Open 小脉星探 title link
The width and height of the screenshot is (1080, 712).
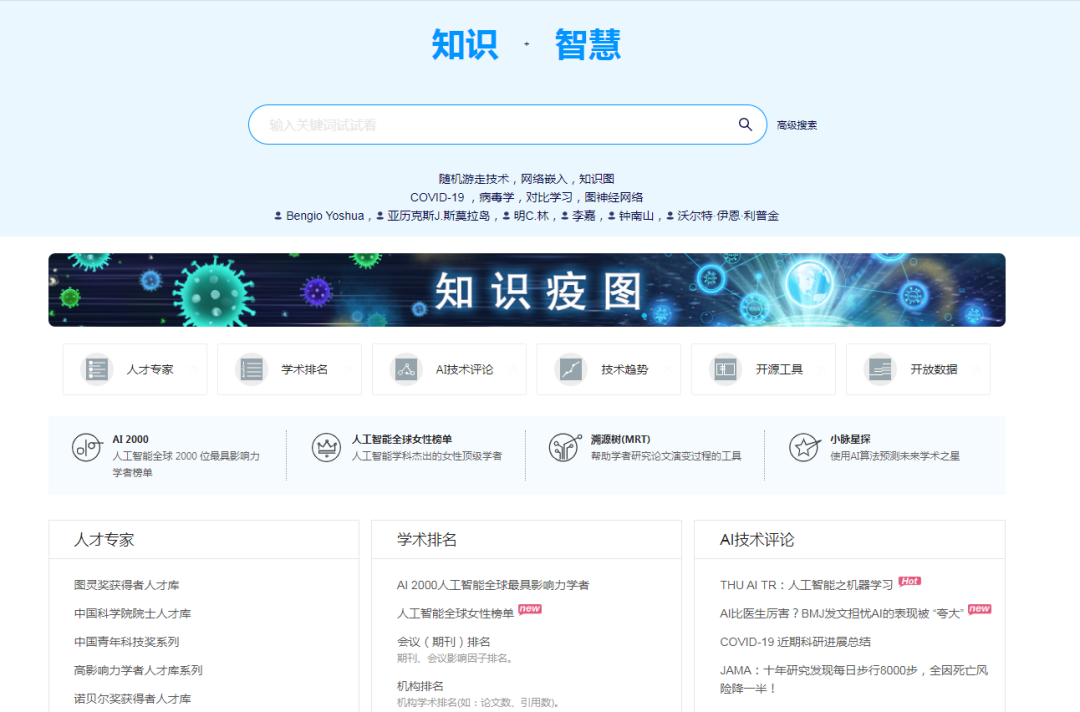(x=851, y=439)
